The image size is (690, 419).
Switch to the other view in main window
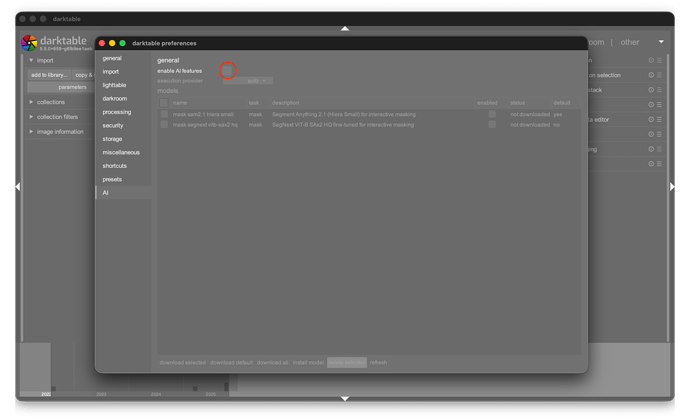tap(630, 42)
